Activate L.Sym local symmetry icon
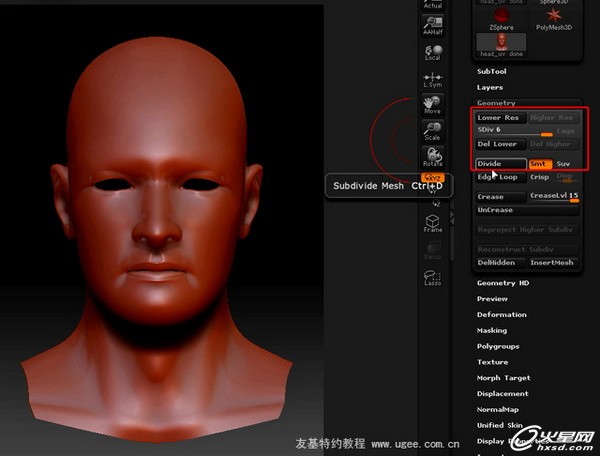 432,80
